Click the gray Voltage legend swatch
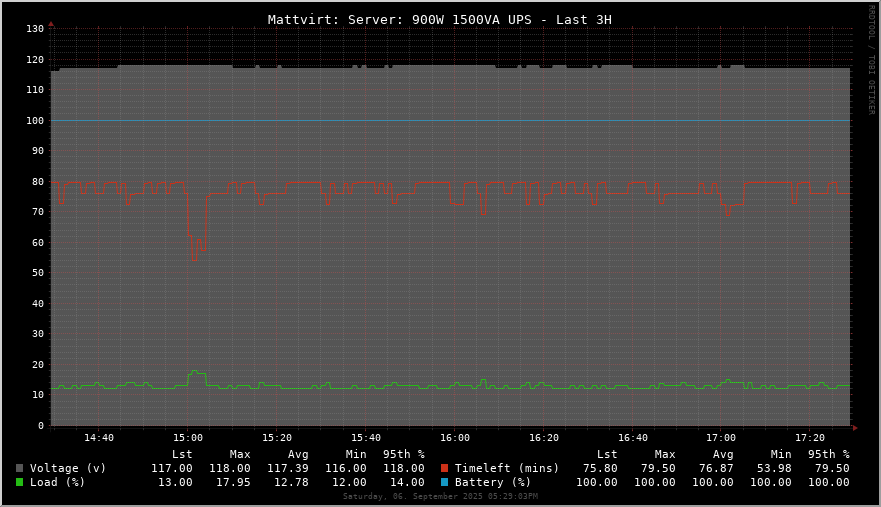Screen dimensions: 881x507 [20, 468]
